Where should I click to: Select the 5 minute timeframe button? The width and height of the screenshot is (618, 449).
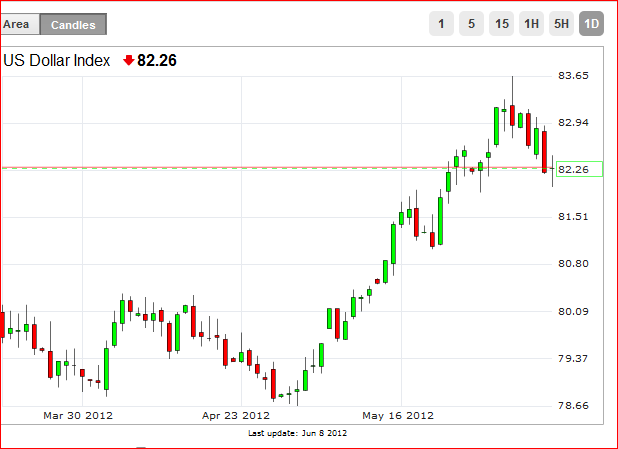(471, 24)
